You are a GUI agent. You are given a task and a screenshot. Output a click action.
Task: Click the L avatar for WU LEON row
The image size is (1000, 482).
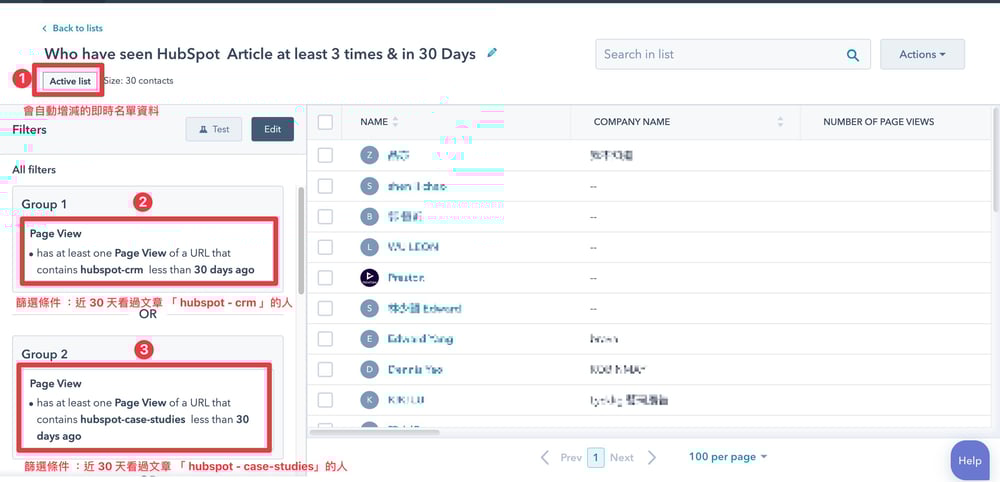369,247
